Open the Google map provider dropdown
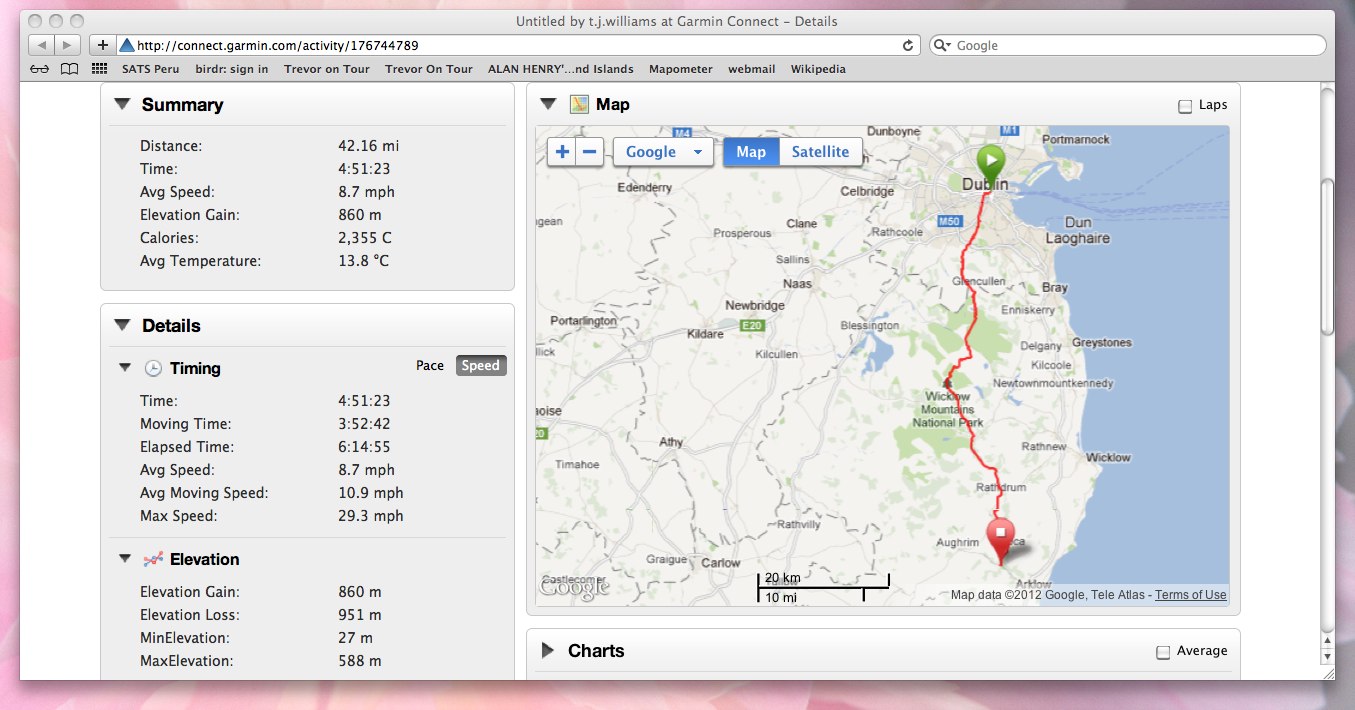This screenshot has height=710, width=1355. coord(663,152)
